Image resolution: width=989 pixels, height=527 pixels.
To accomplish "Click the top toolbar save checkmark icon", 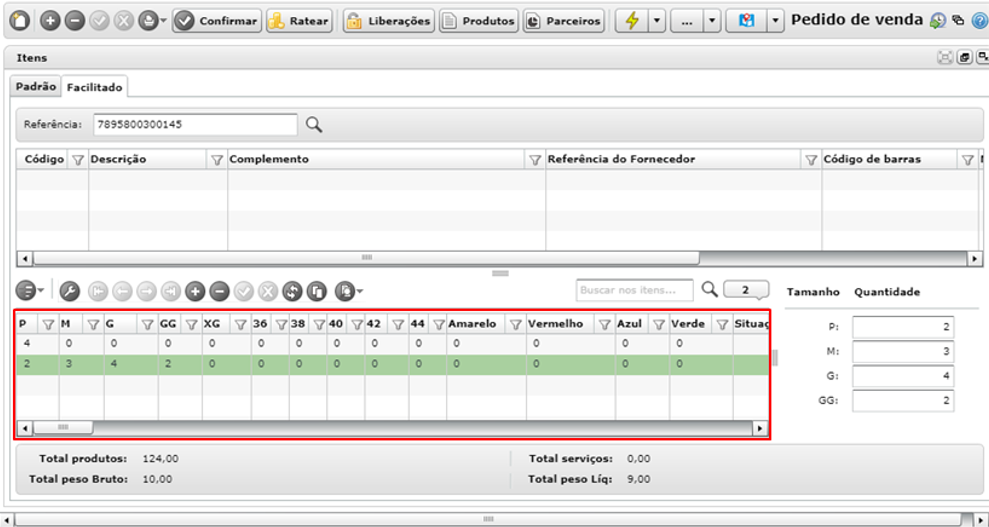I will point(98,21).
